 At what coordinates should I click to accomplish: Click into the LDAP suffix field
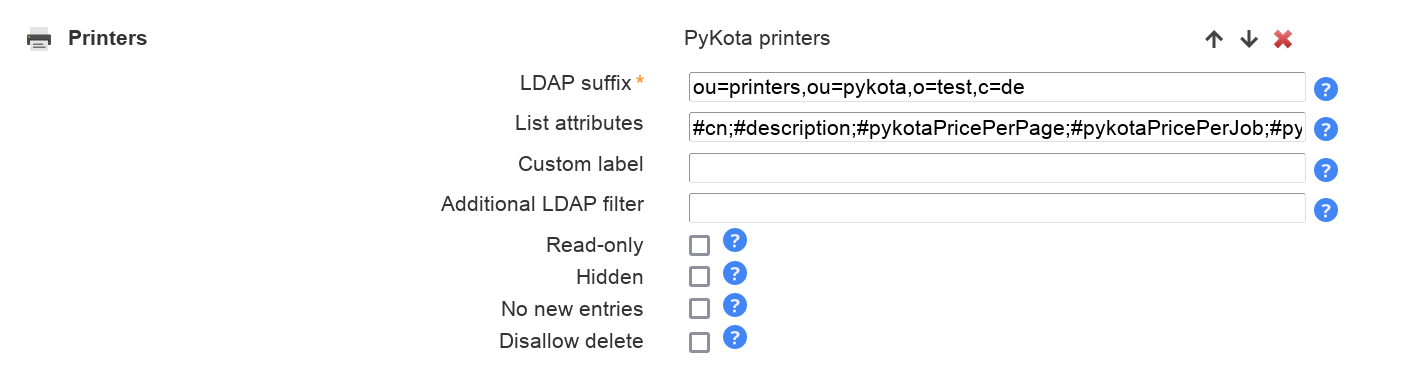tap(997, 87)
